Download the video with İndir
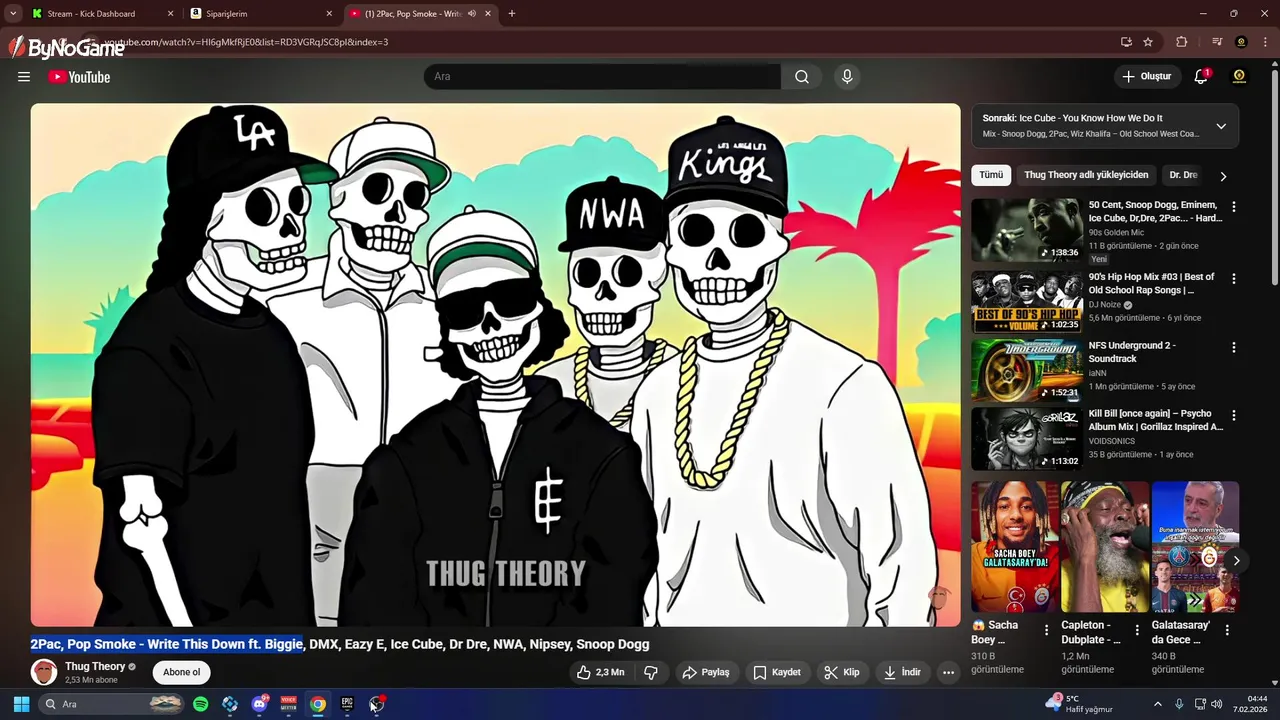This screenshot has height=720, width=1280. pos(902,673)
